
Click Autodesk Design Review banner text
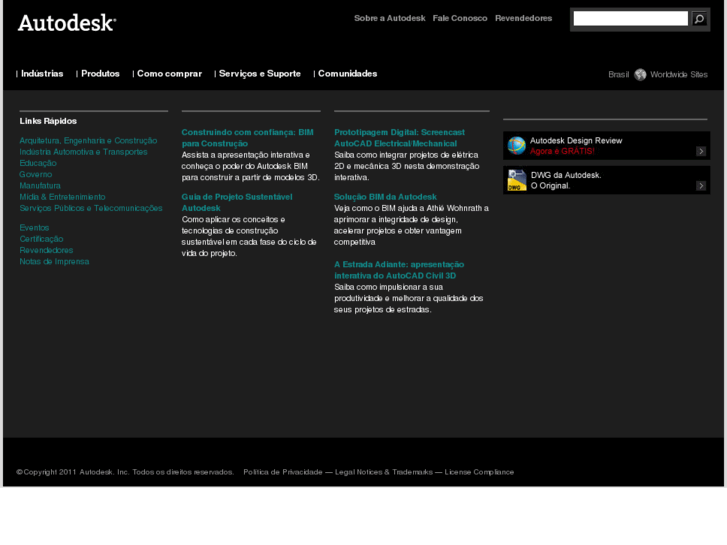coord(576,141)
